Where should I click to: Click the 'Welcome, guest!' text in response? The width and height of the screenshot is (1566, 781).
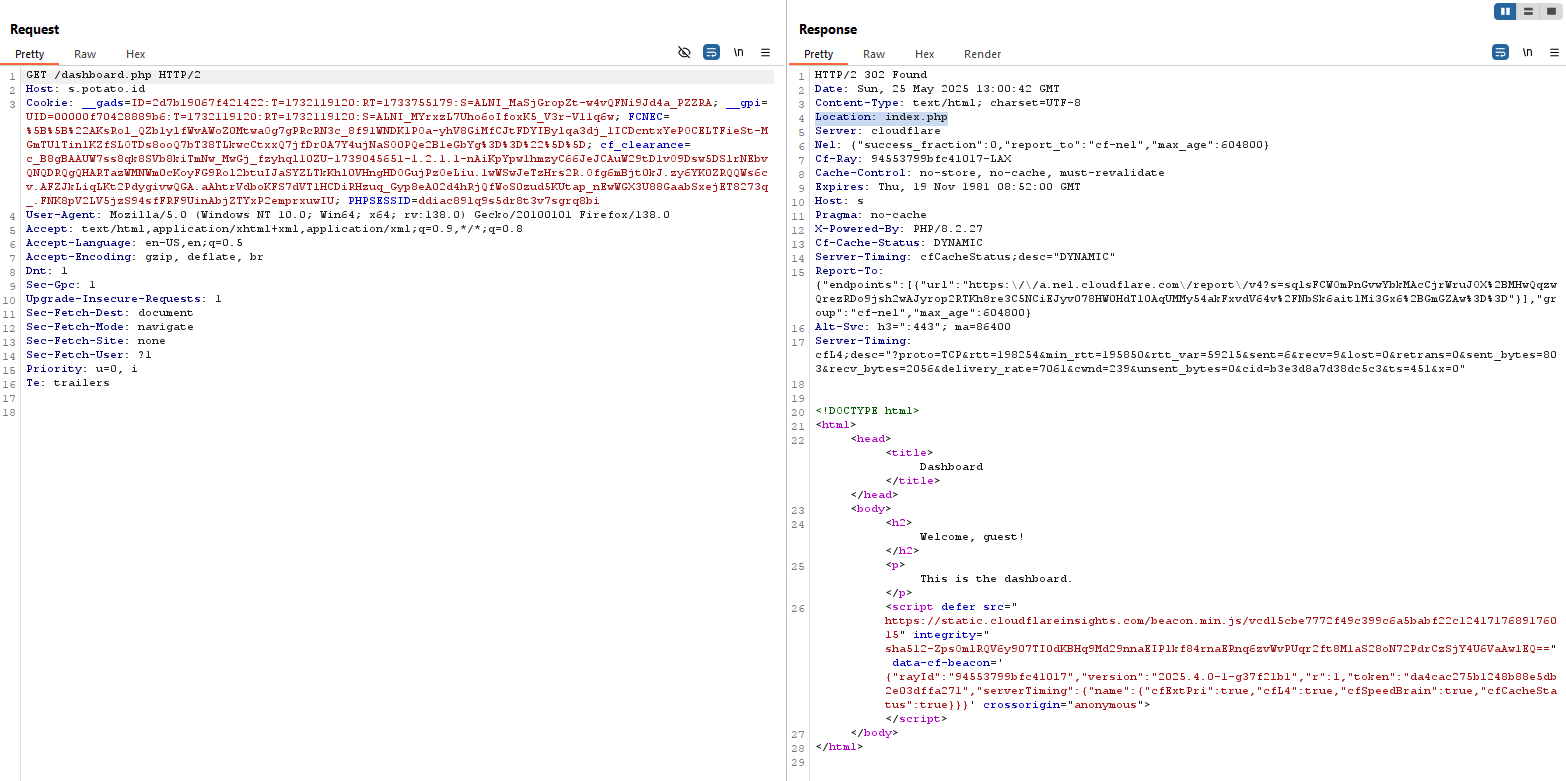click(972, 537)
